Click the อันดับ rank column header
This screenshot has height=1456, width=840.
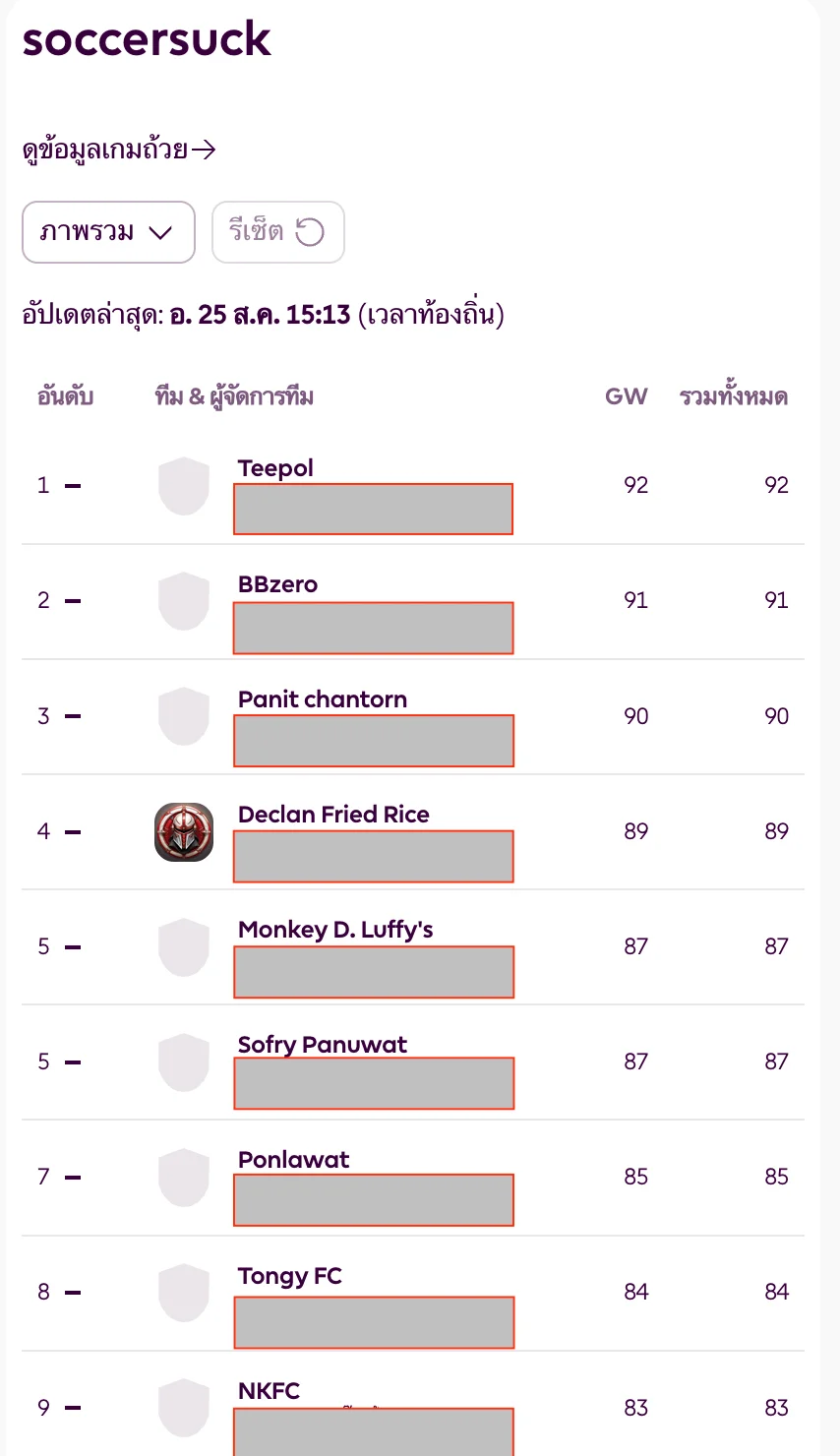pyautogui.click(x=65, y=396)
